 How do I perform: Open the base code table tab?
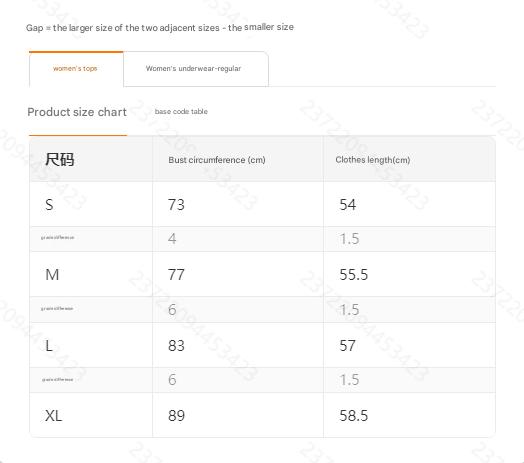tap(181, 112)
